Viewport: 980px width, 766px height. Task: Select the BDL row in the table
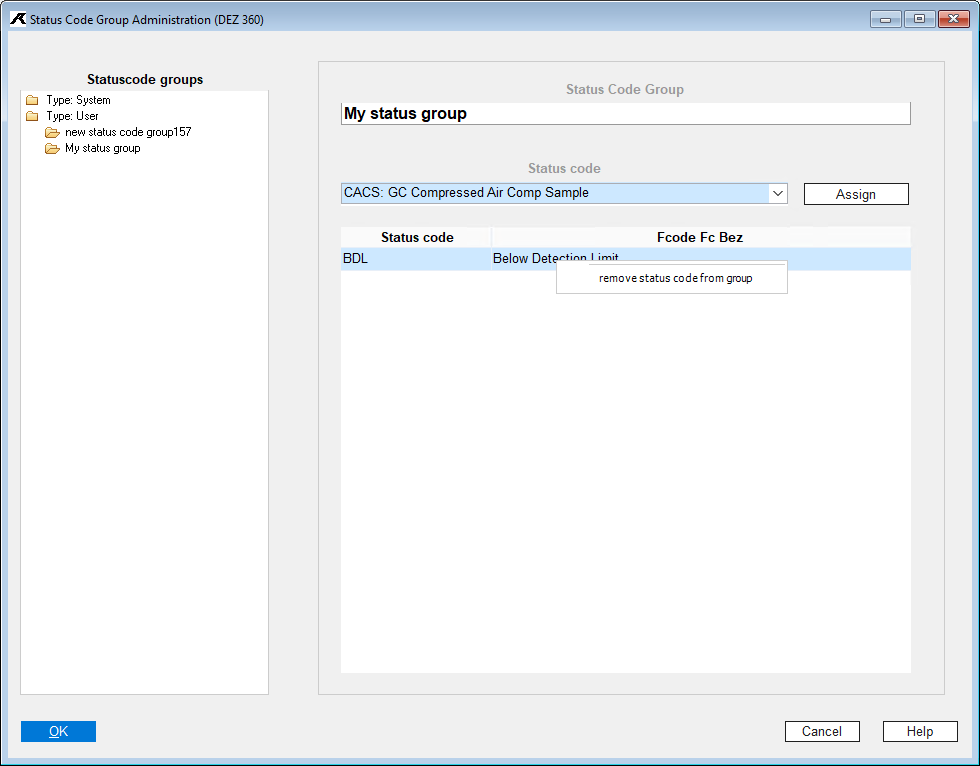point(415,259)
